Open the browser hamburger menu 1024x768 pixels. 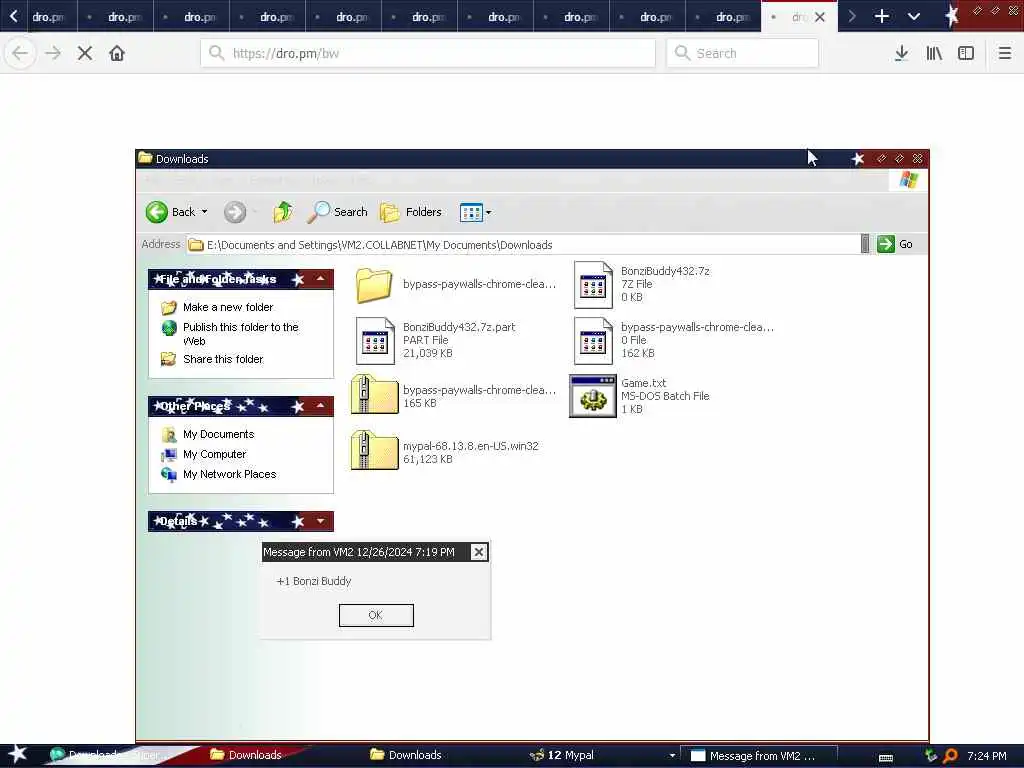coord(1005,54)
